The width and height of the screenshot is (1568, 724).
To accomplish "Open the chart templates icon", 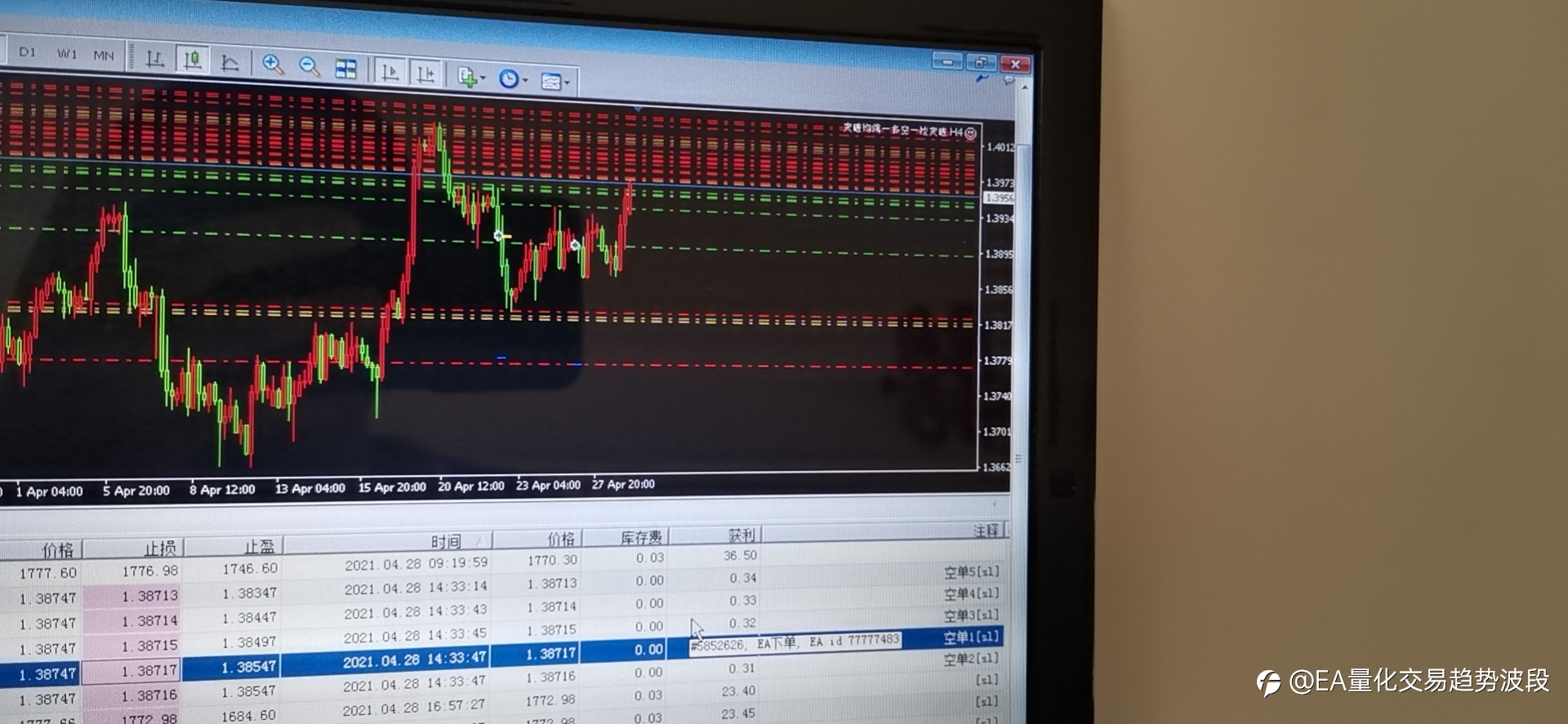I will point(551,82).
